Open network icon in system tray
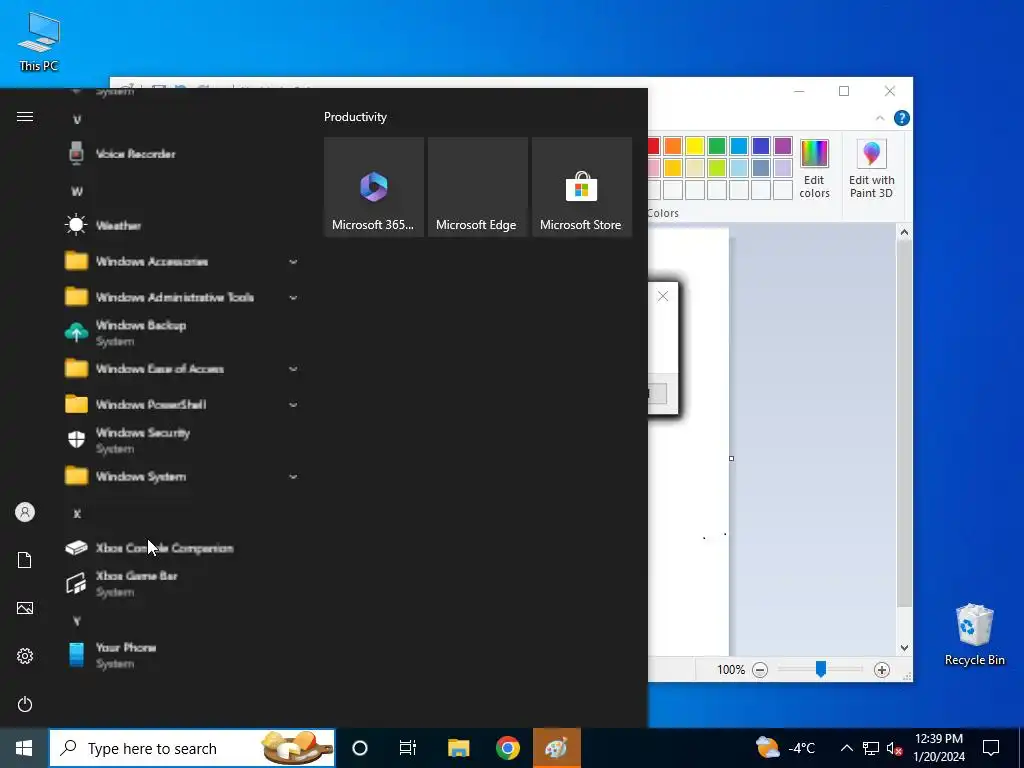Screen dimensions: 1024x768 click(871, 748)
